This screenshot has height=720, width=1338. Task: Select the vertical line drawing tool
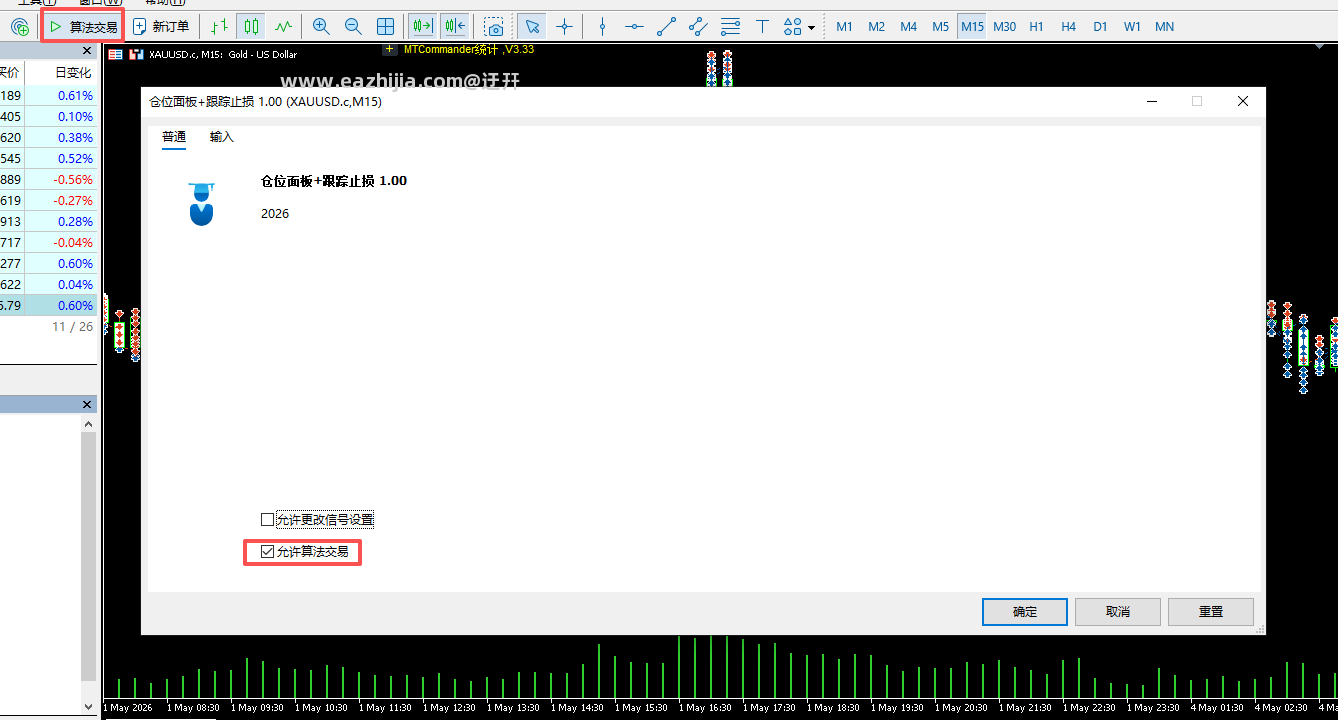(x=602, y=27)
